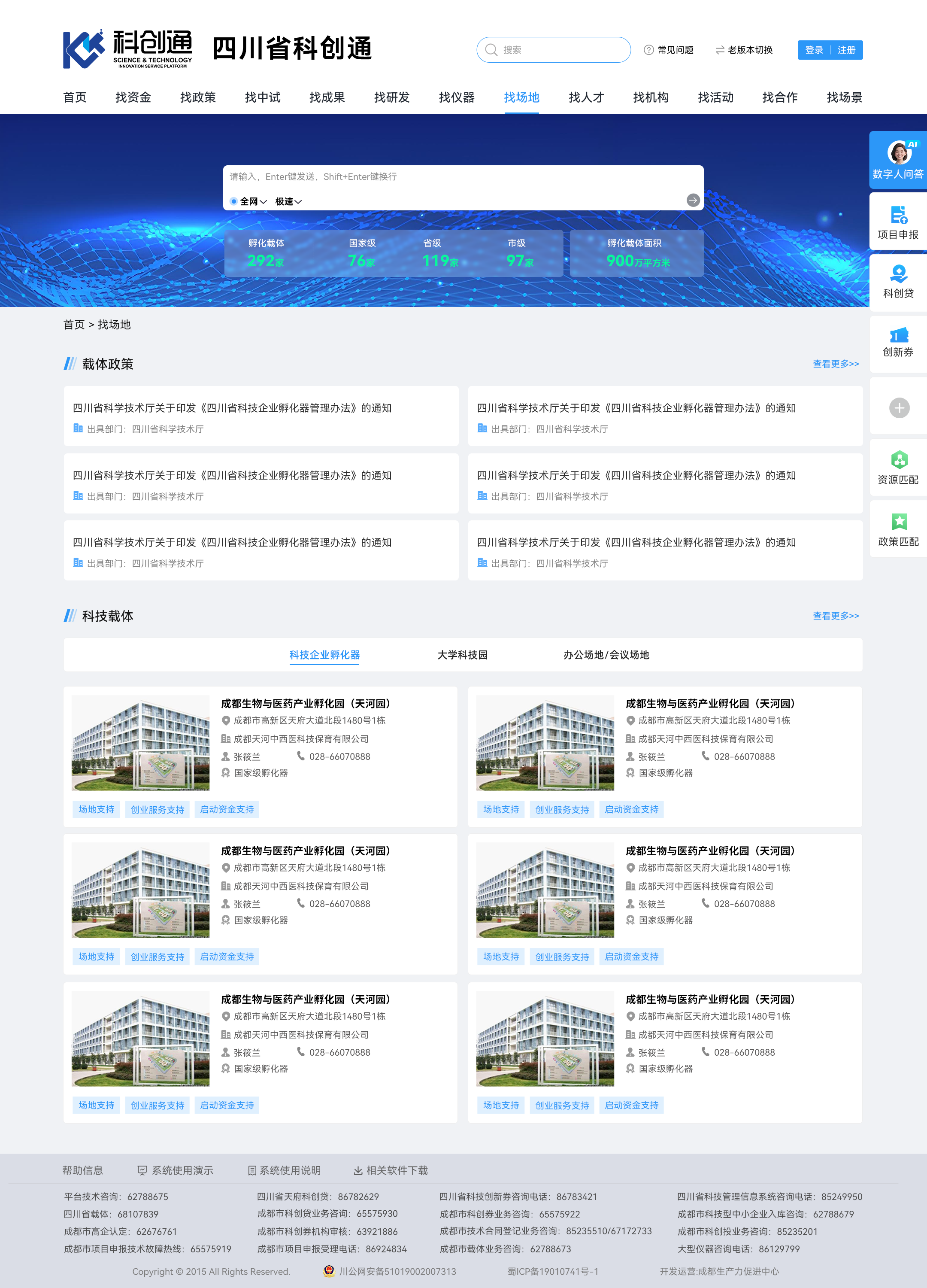View more in 科技载体 section
This screenshot has width=927, height=1288.
(836, 616)
